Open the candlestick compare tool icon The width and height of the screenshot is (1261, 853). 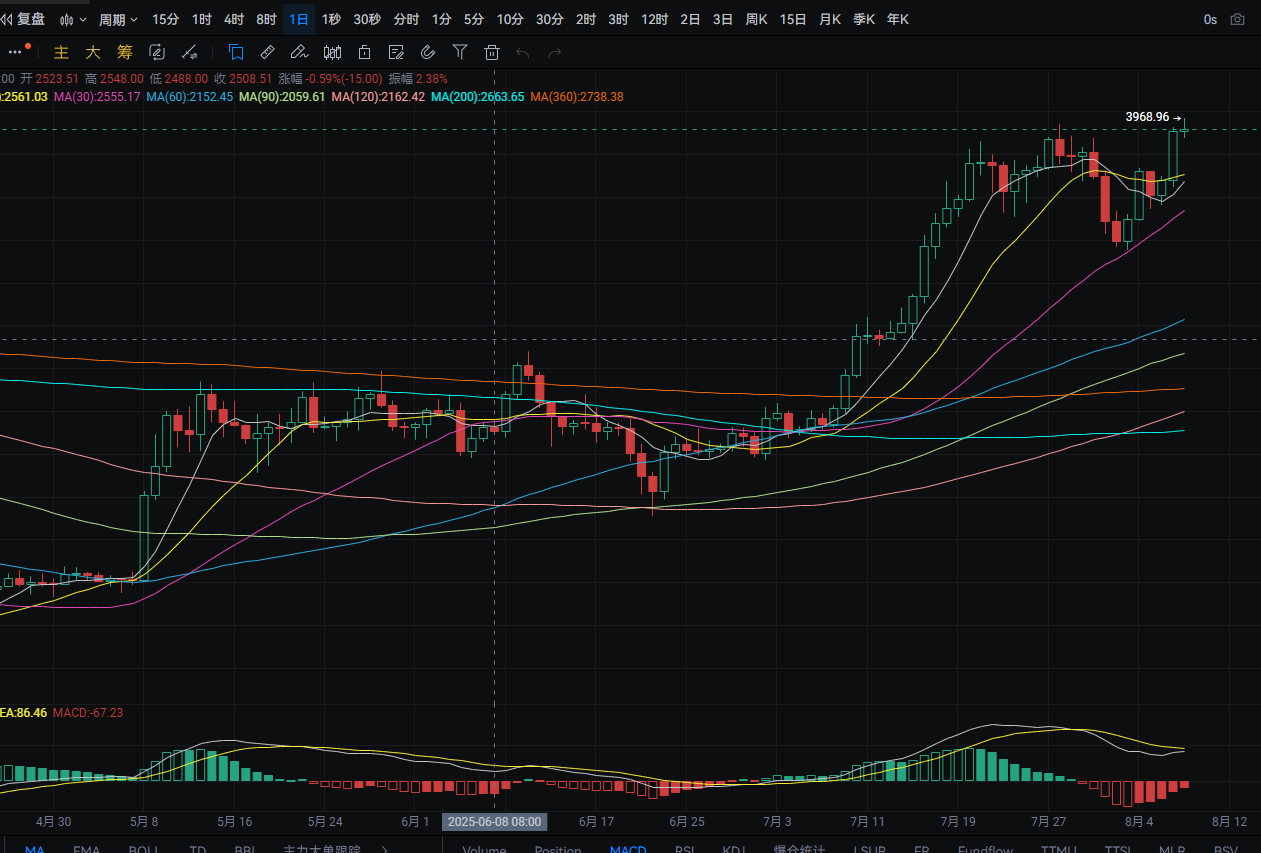coord(333,52)
